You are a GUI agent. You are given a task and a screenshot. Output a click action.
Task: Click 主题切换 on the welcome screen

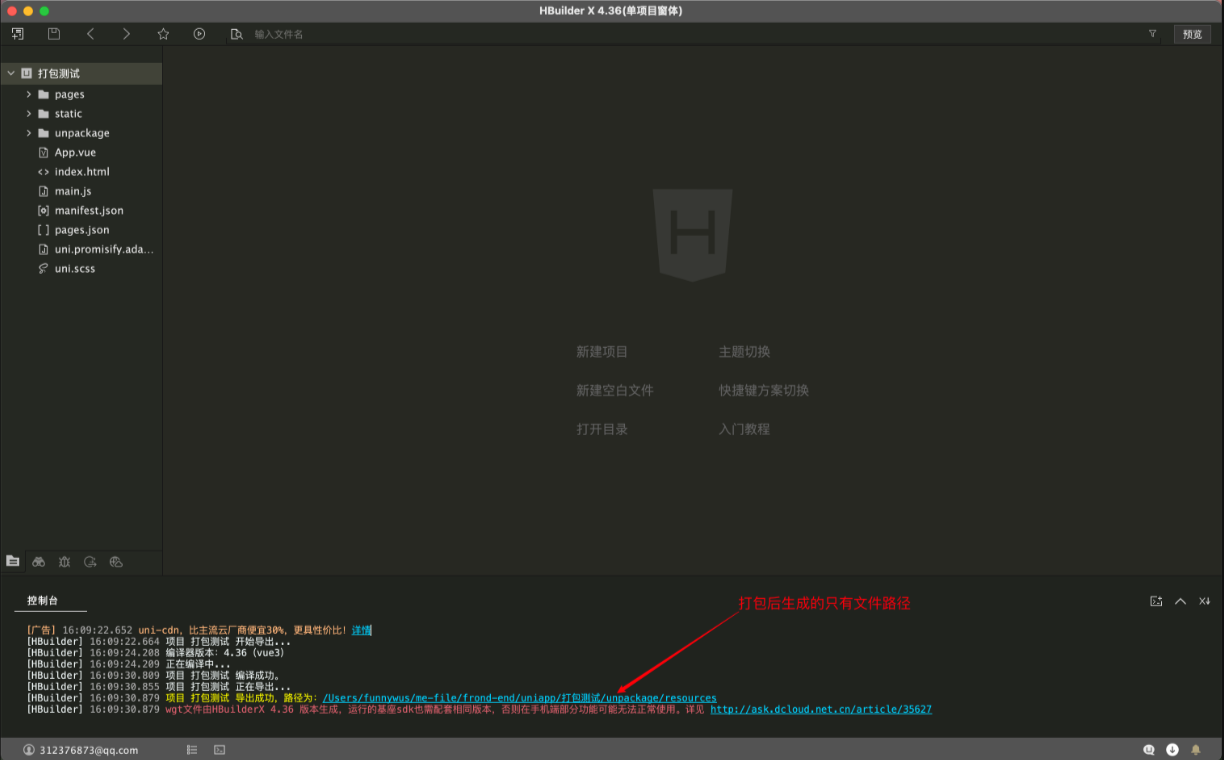point(744,352)
